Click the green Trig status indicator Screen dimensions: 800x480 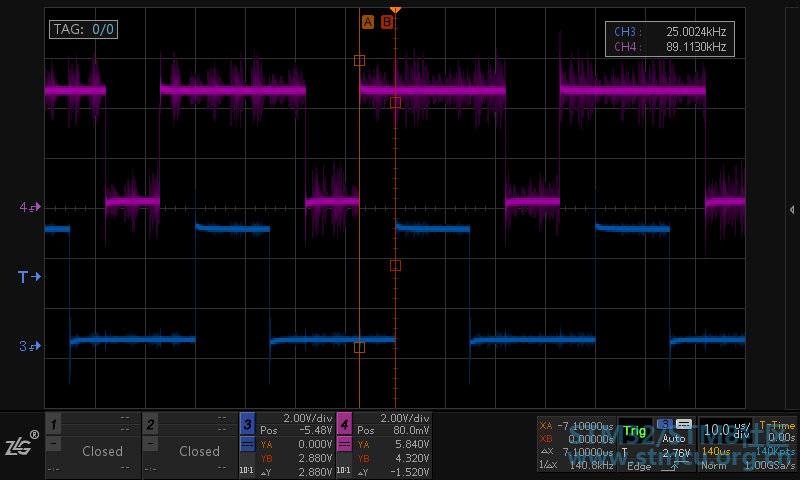pos(634,431)
